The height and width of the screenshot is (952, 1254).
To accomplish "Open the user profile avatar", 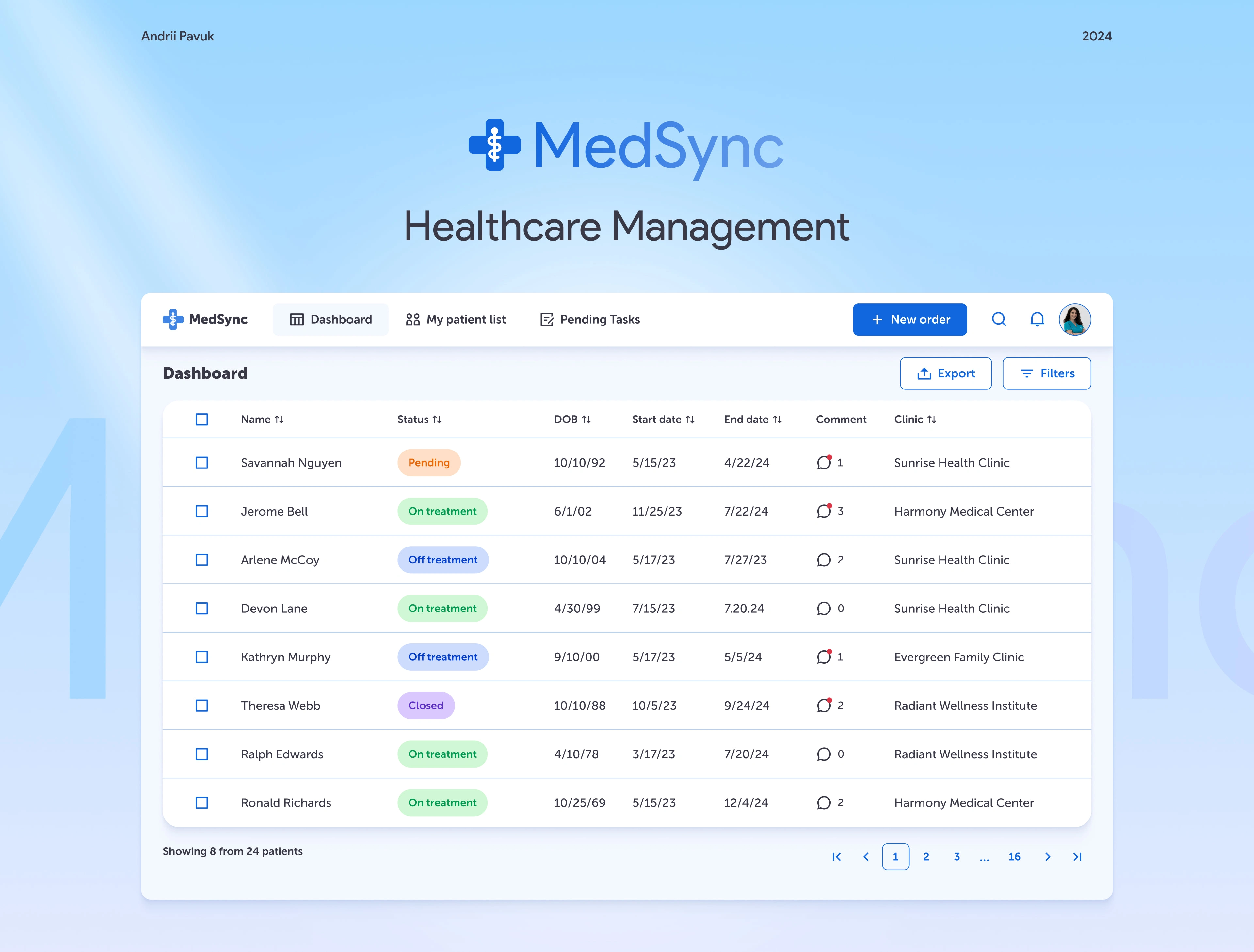I will coord(1075,320).
